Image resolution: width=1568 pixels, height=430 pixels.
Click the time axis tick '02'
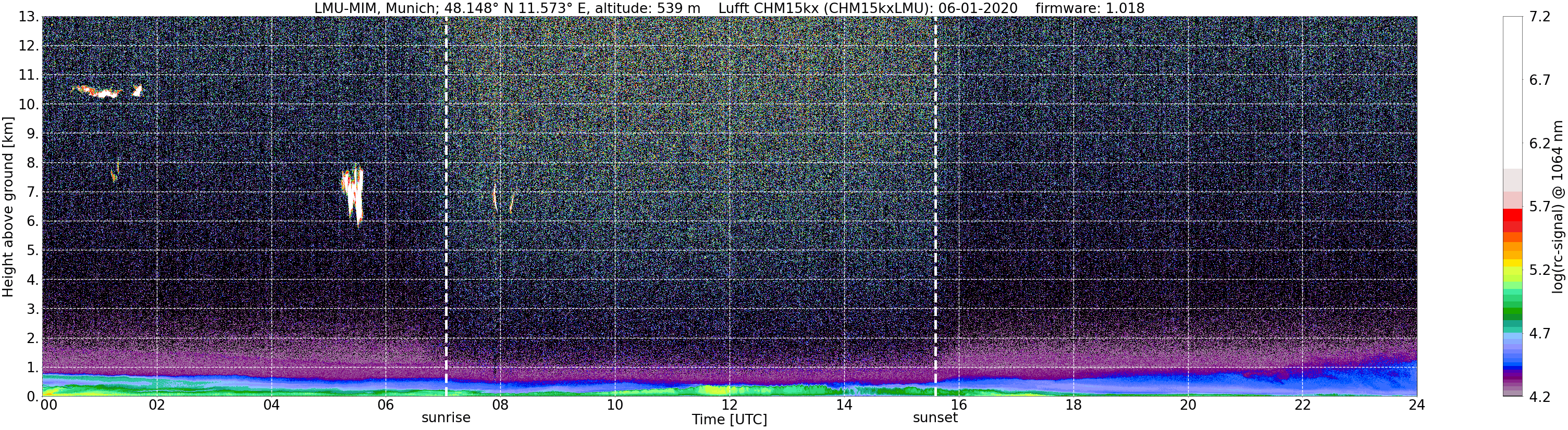(x=157, y=405)
